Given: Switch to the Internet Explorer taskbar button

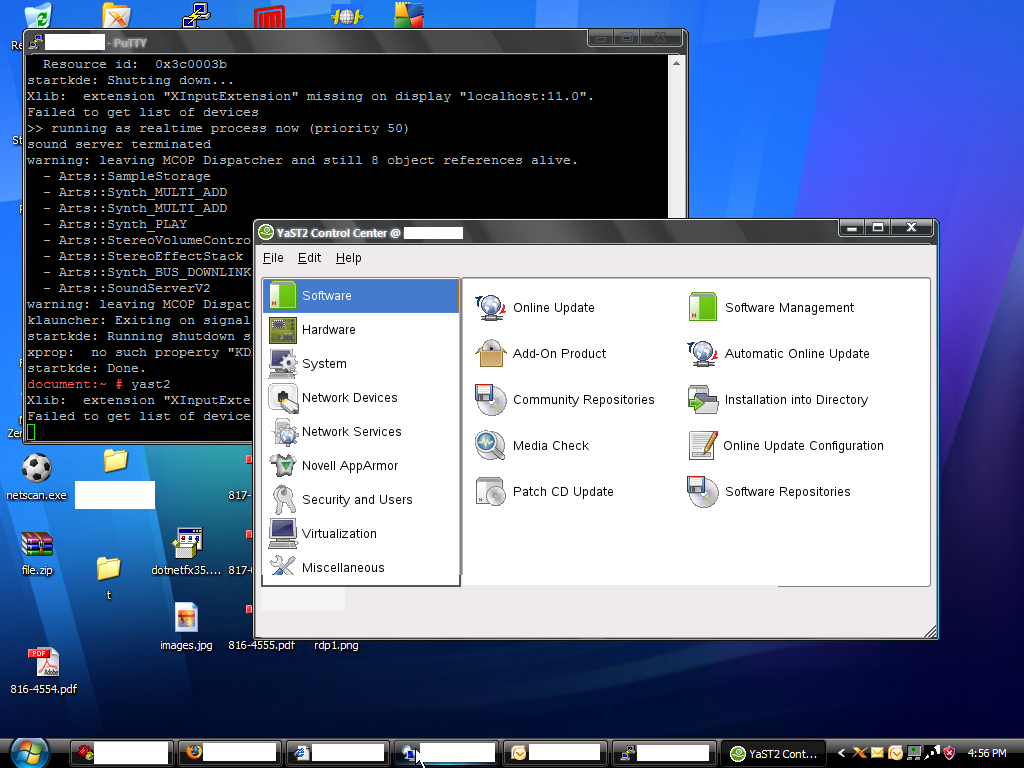Looking at the screenshot, I should (x=338, y=754).
